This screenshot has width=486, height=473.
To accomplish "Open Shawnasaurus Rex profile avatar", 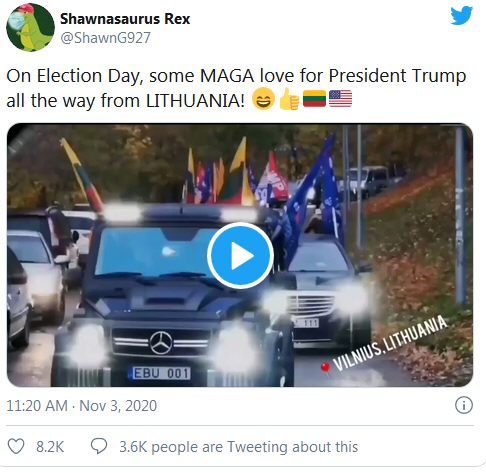I will (30, 27).
